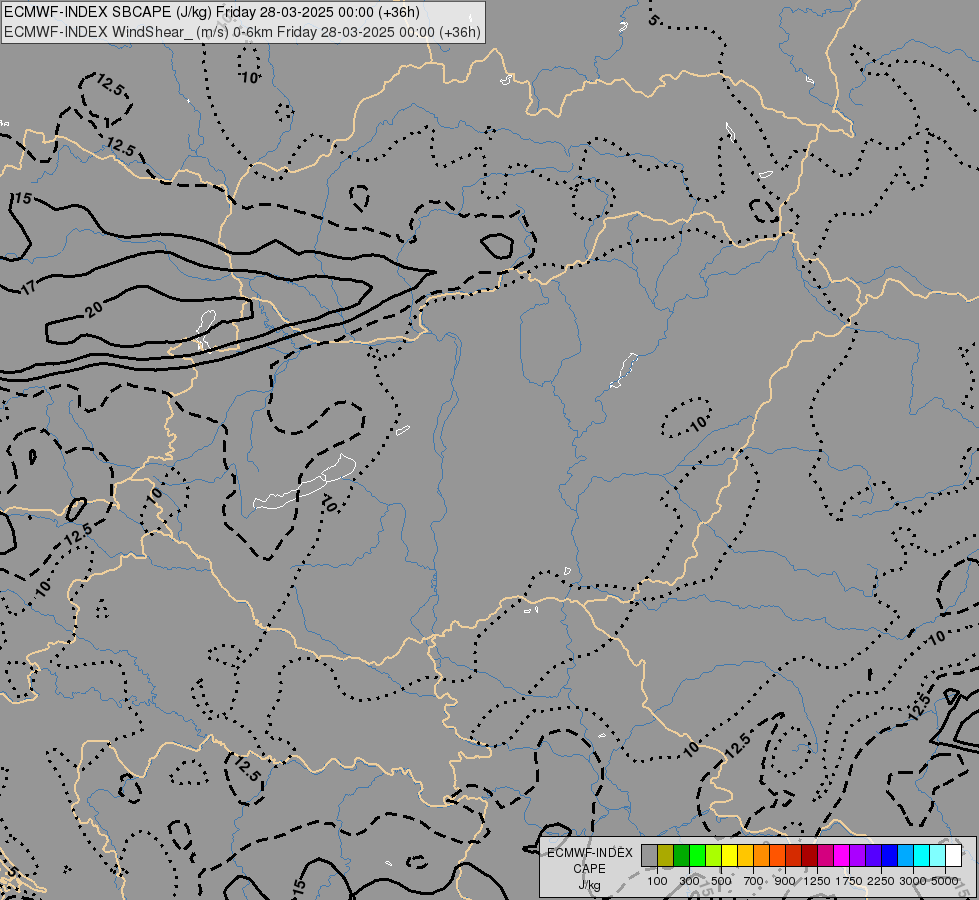The height and width of the screenshot is (900, 979).
Task: Click the 700 label on the CAPE legend
Action: pyautogui.click(x=754, y=881)
